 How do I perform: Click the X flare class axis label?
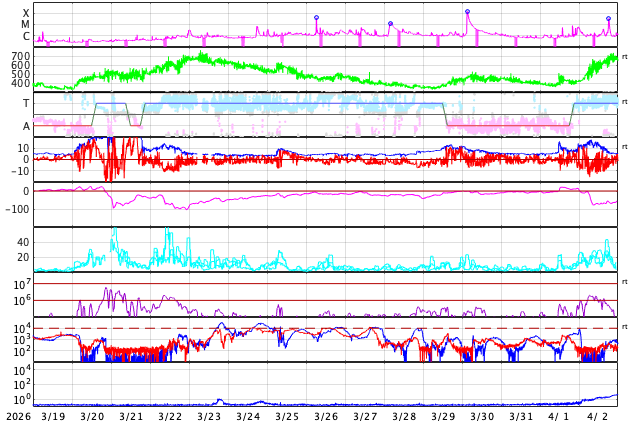[26, 13]
